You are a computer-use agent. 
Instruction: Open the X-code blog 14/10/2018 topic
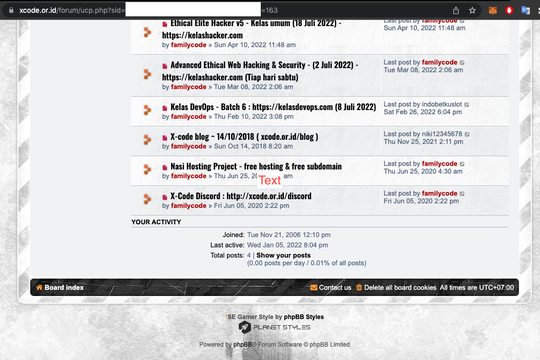tap(244, 137)
